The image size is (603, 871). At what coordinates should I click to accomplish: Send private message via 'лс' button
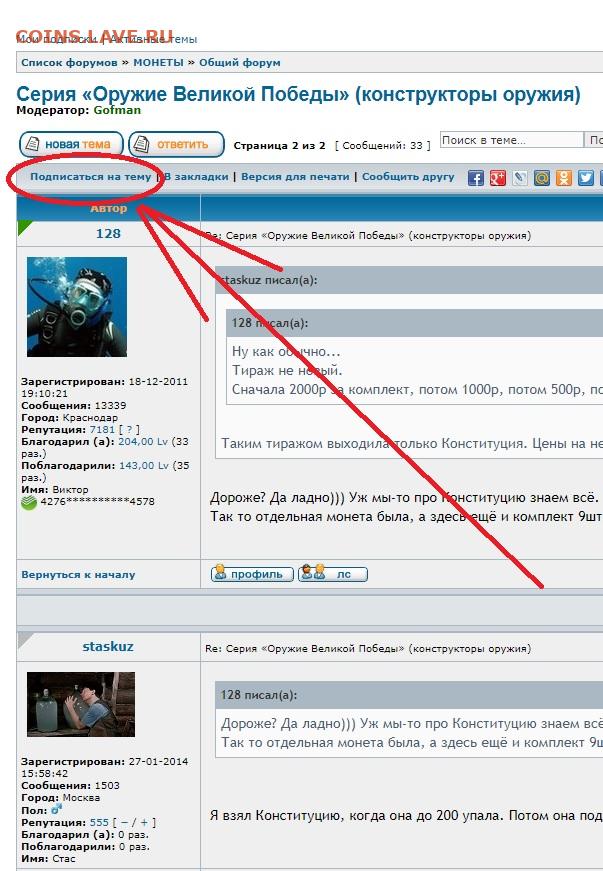(333, 574)
